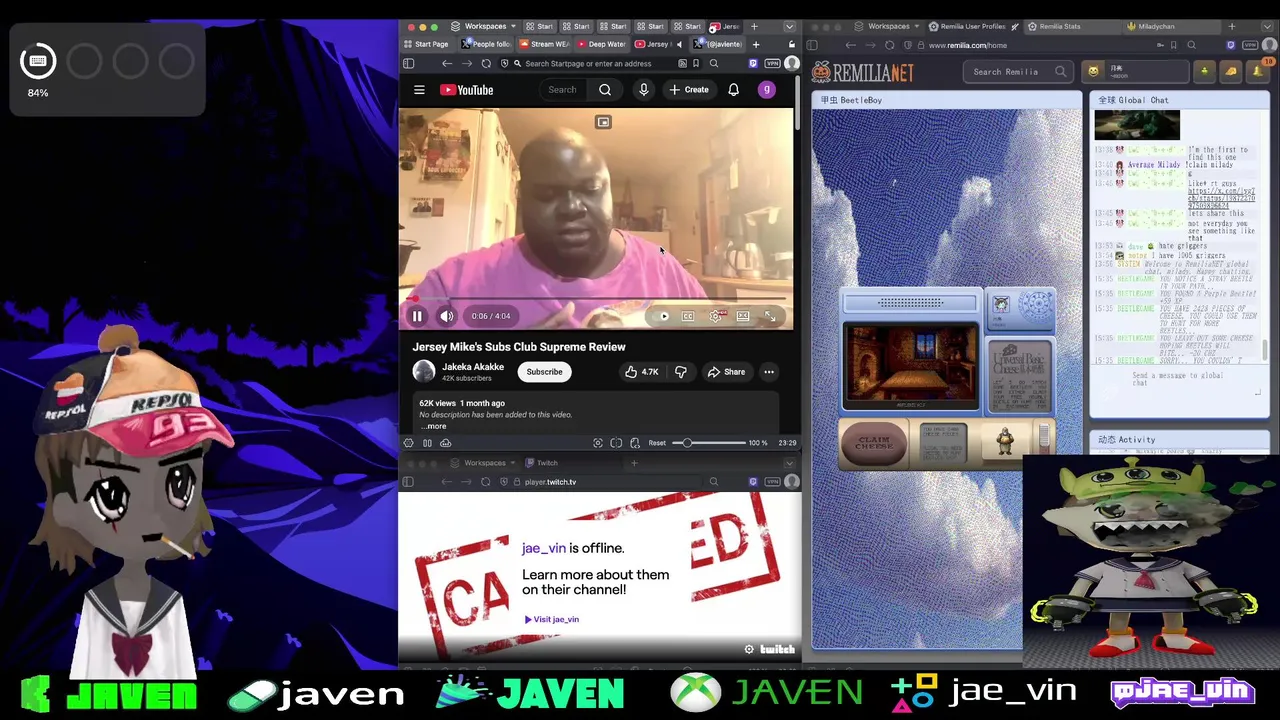
Task: Open YouTube hamburger guide menu
Action: pos(419,90)
